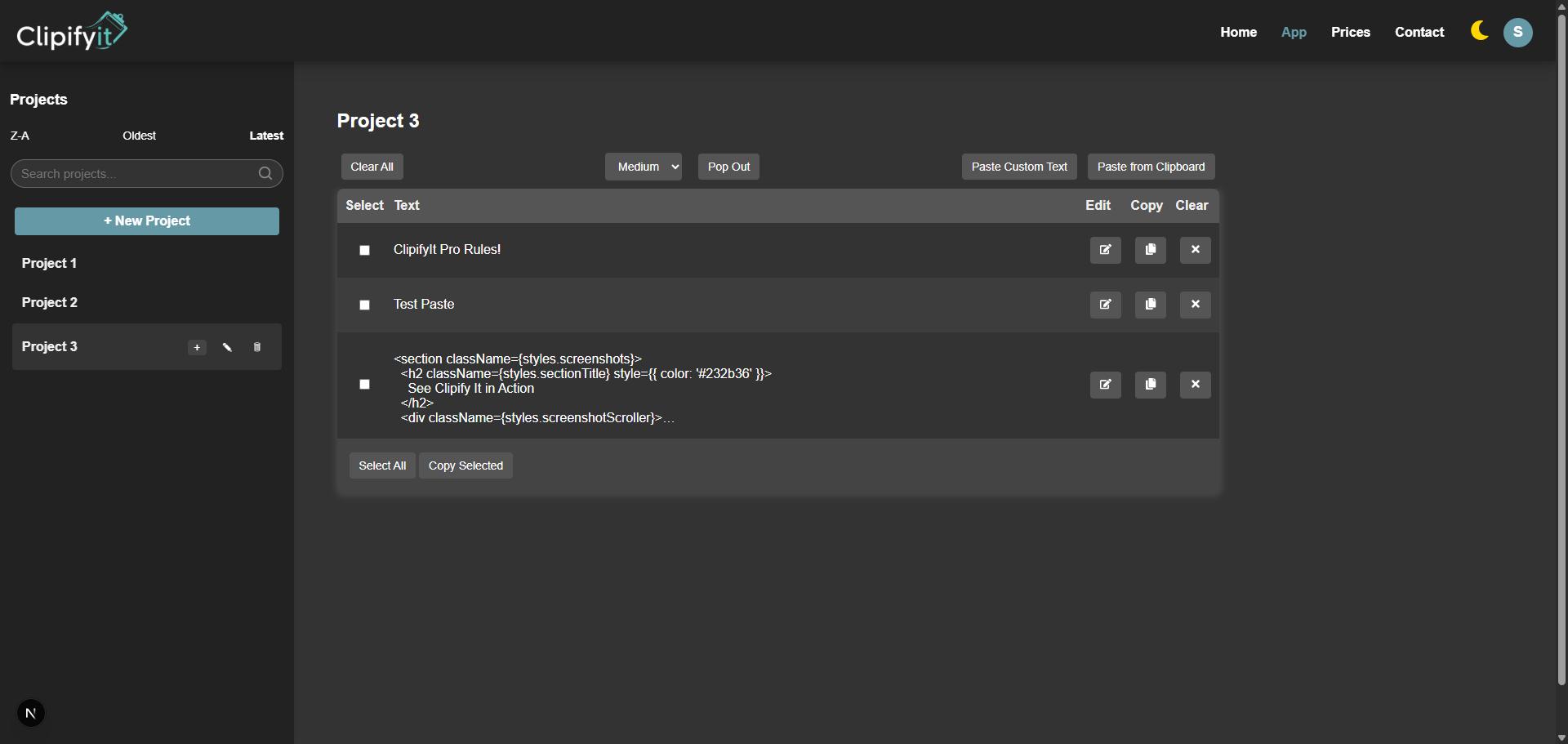Select the 'Test Paste' row checkbox
Image resolution: width=1568 pixels, height=744 pixels.
[x=365, y=305]
